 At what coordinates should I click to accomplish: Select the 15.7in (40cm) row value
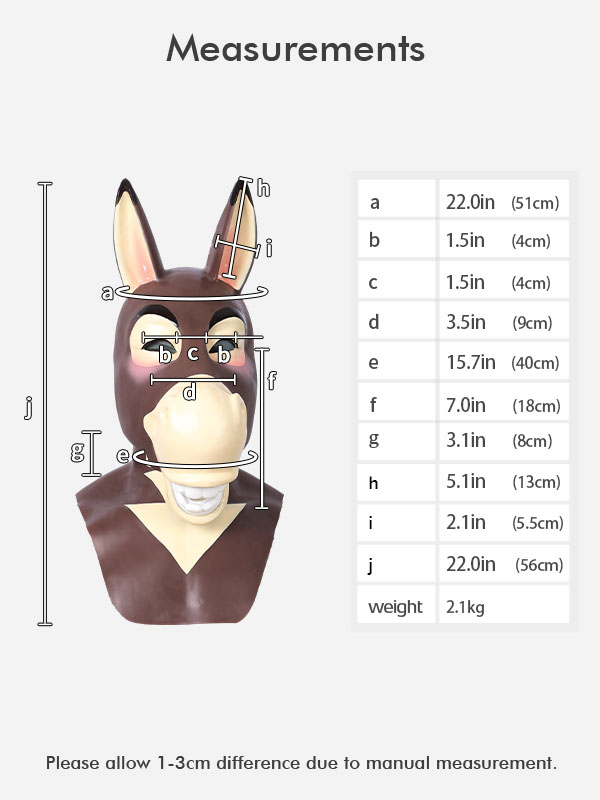pos(504,362)
